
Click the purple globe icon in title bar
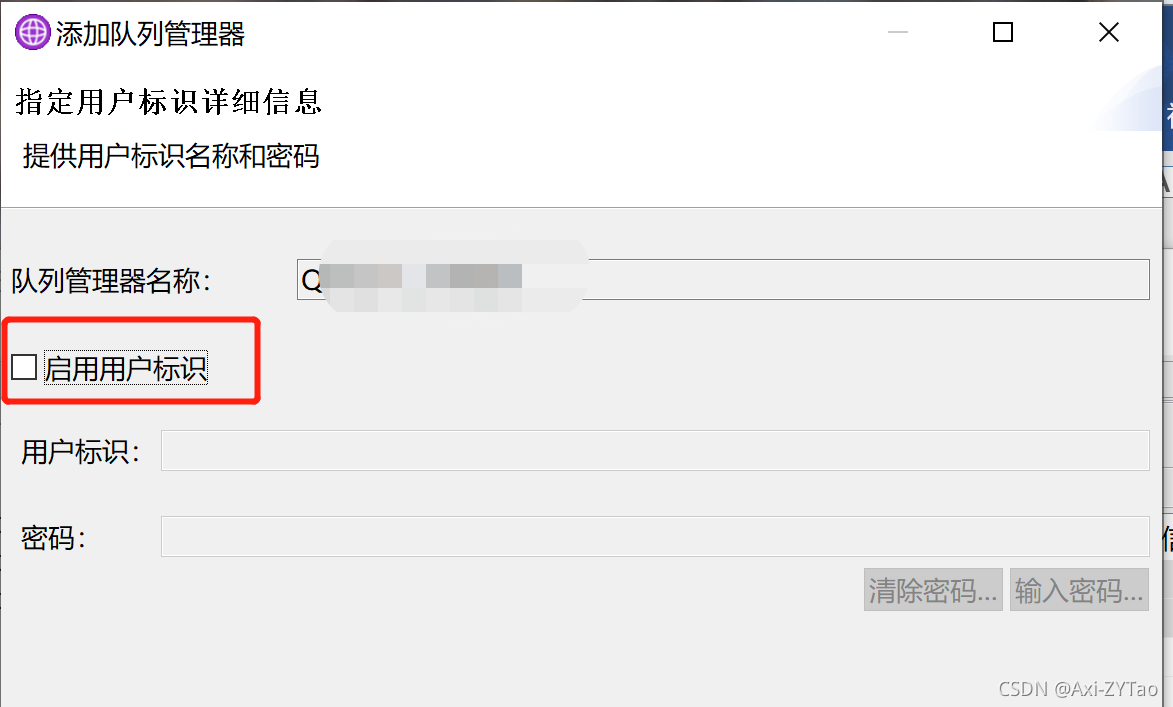pyautogui.click(x=33, y=33)
